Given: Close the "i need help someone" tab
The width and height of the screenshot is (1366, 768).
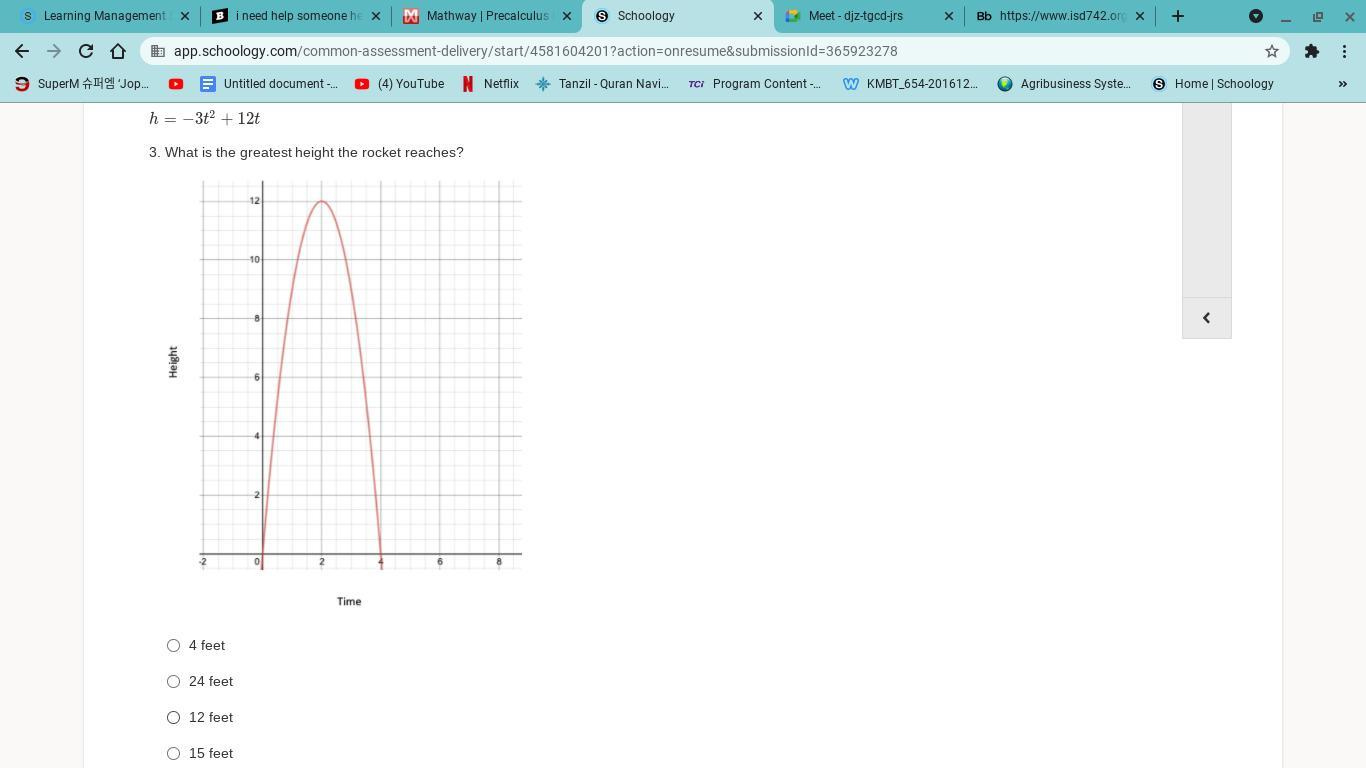Looking at the screenshot, I should point(376,16).
